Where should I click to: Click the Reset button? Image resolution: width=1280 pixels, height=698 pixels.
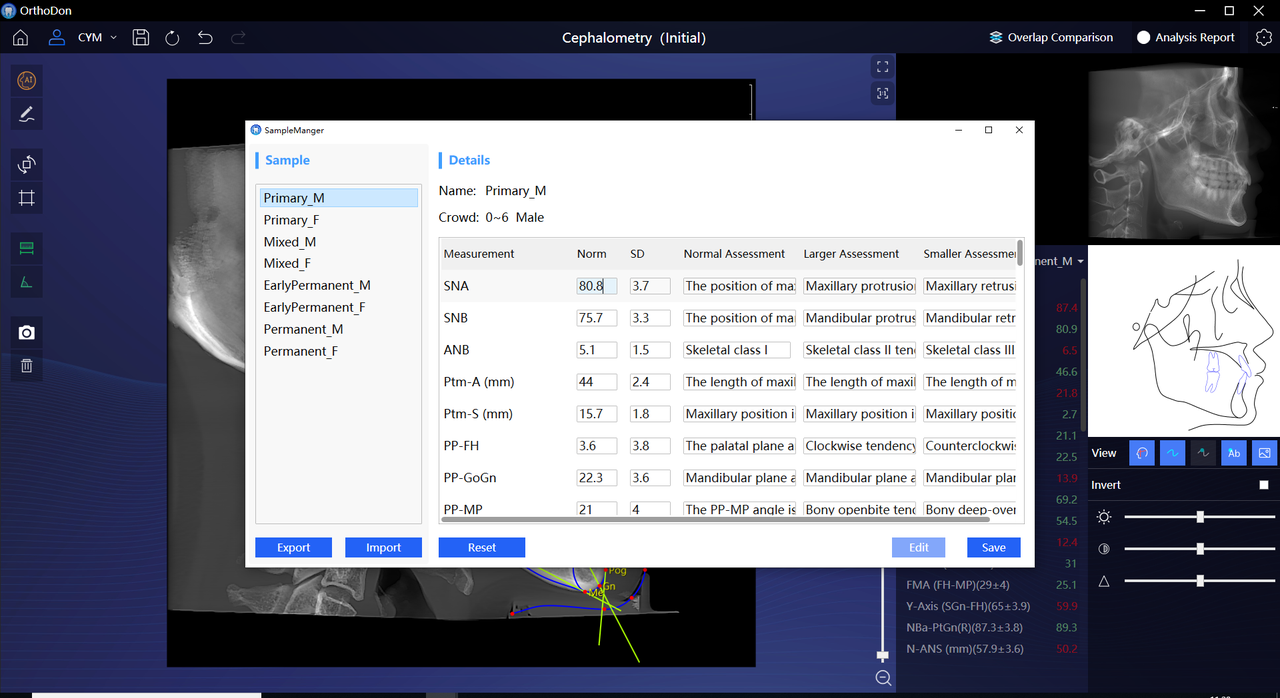tap(482, 547)
